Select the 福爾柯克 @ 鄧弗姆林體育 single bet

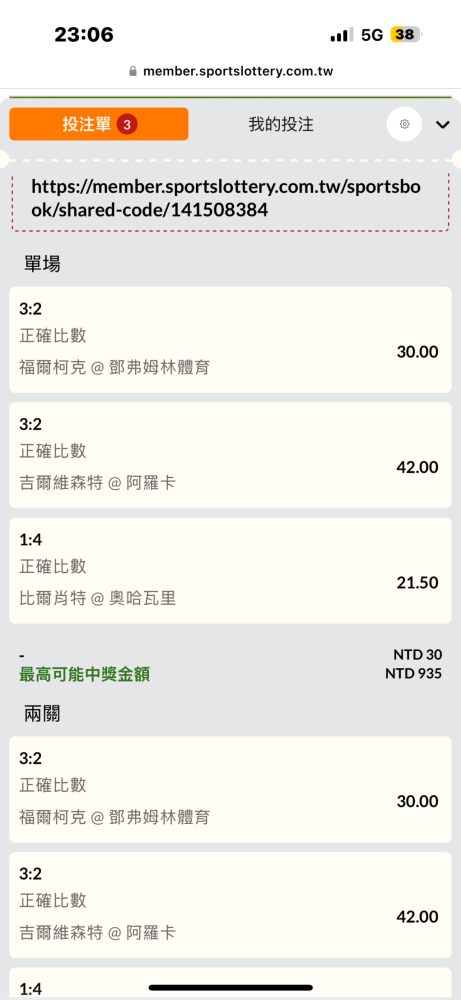point(230,340)
